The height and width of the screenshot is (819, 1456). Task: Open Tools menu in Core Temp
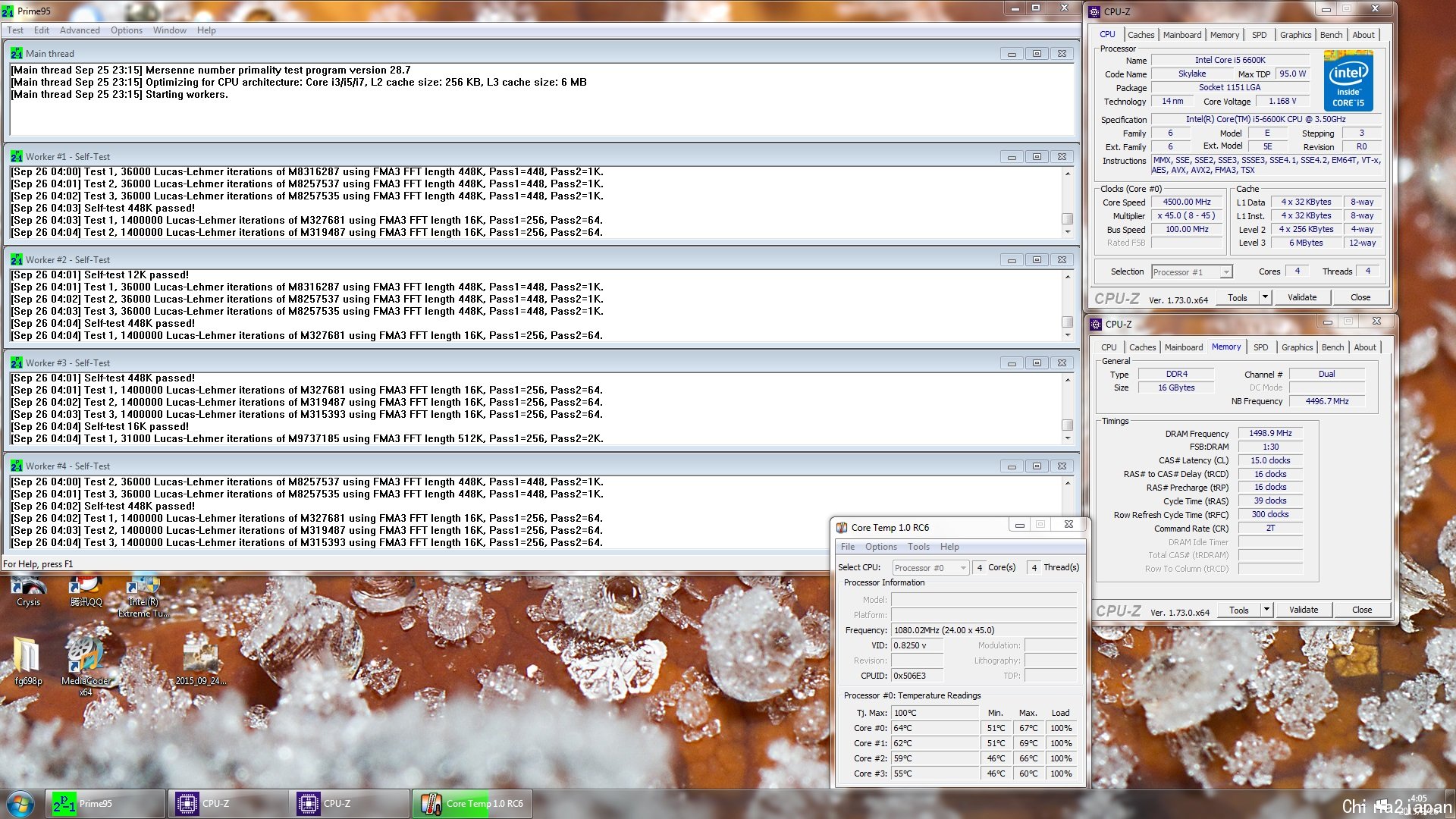coord(918,547)
